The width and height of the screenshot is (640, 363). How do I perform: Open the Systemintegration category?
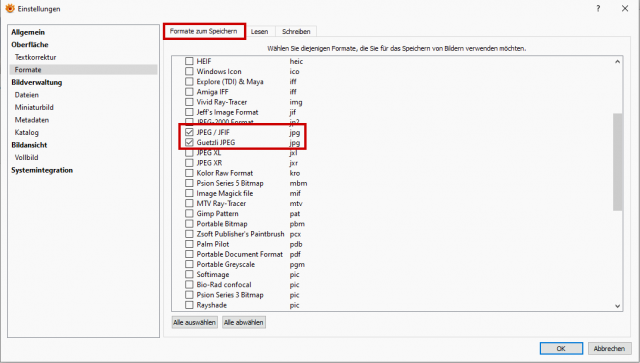coord(42,170)
